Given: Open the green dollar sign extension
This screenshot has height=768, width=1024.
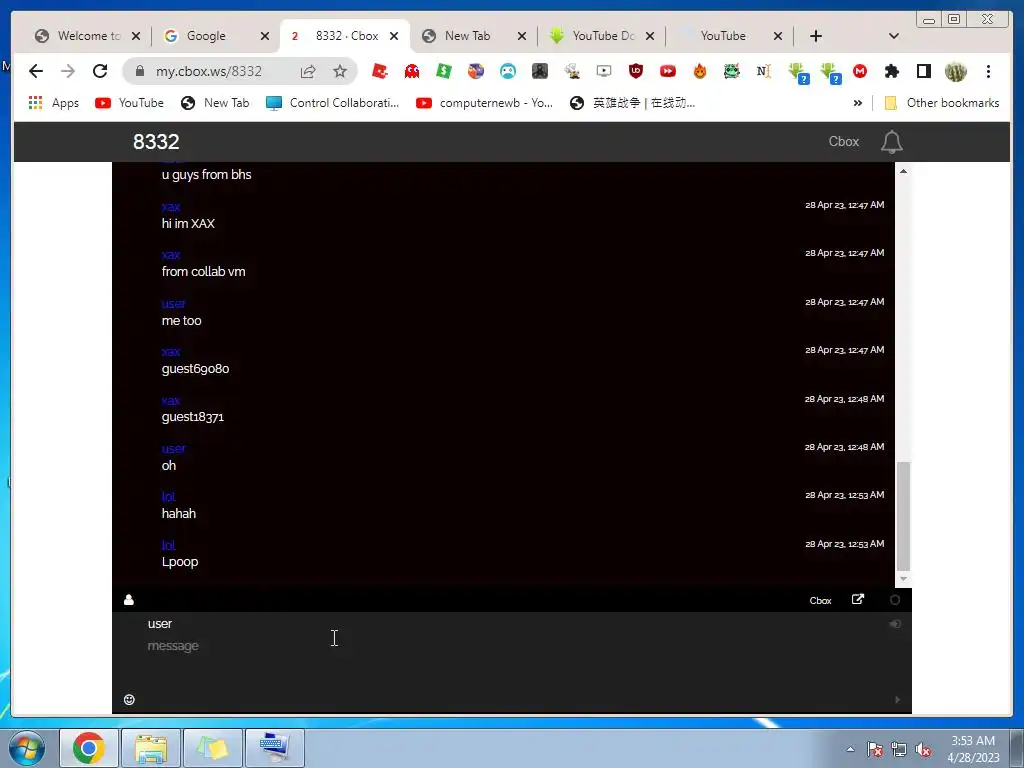Looking at the screenshot, I should coord(443,71).
